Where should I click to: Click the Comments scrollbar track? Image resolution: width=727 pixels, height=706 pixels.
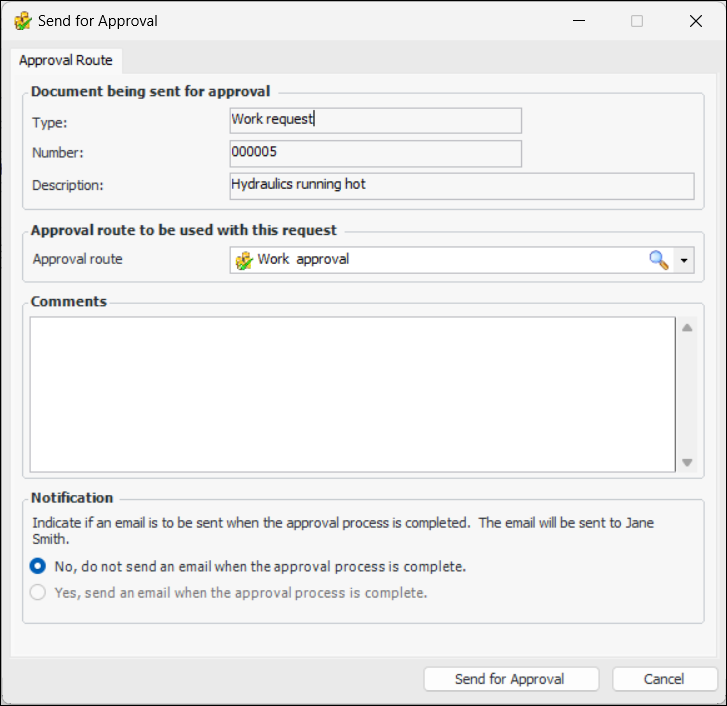[687, 395]
